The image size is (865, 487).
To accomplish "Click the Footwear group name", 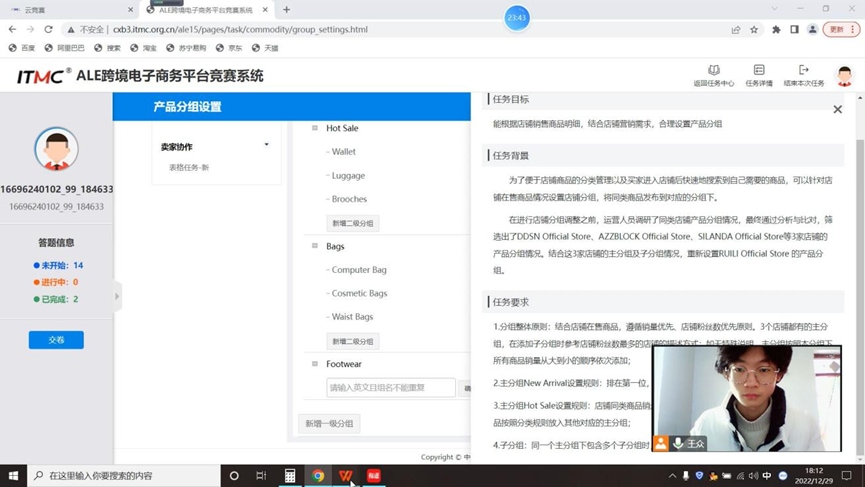I will point(344,364).
